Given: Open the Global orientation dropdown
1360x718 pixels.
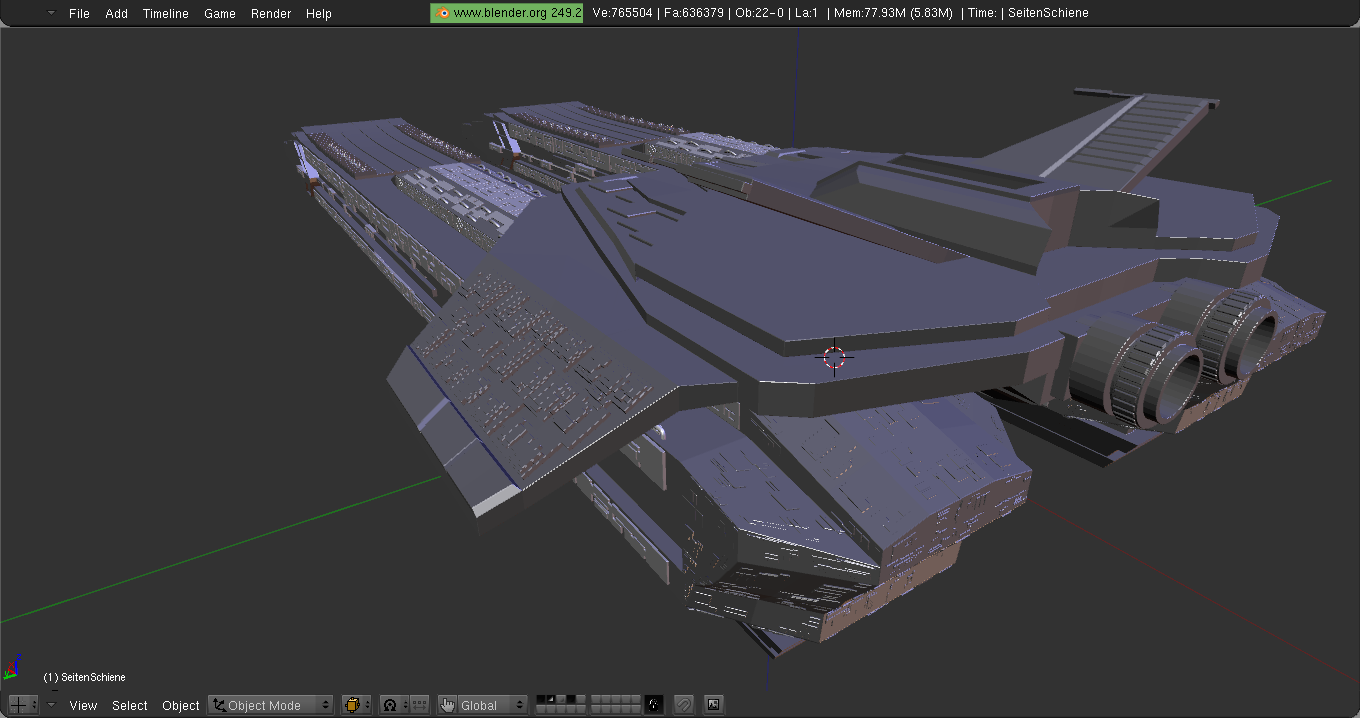Looking at the screenshot, I should (491, 705).
